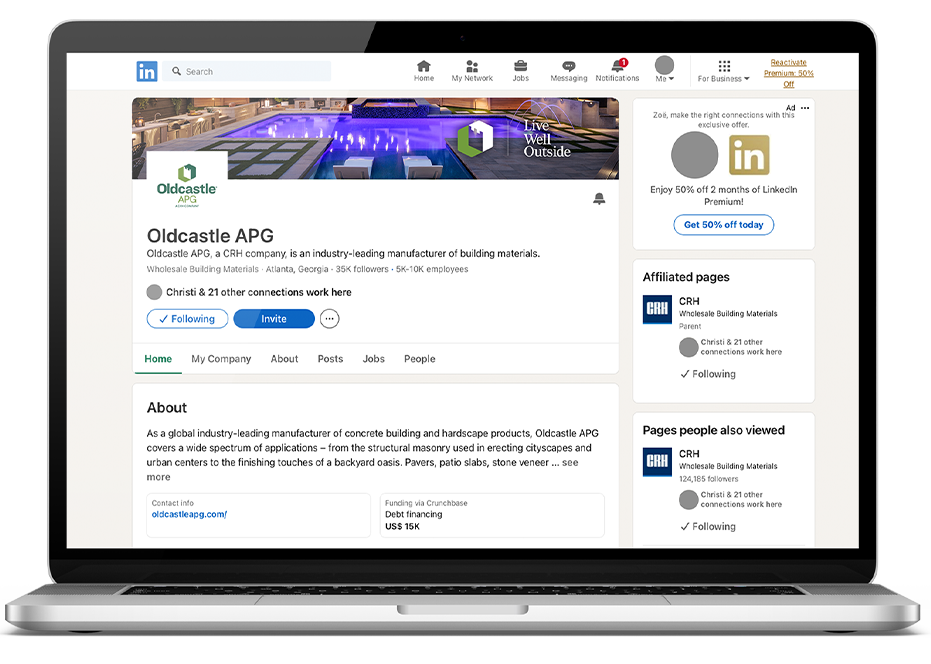Click 'Enjoy 50% off 2 months' ad text
Image resolution: width=931 pixels, height=664 pixels.
click(x=723, y=195)
